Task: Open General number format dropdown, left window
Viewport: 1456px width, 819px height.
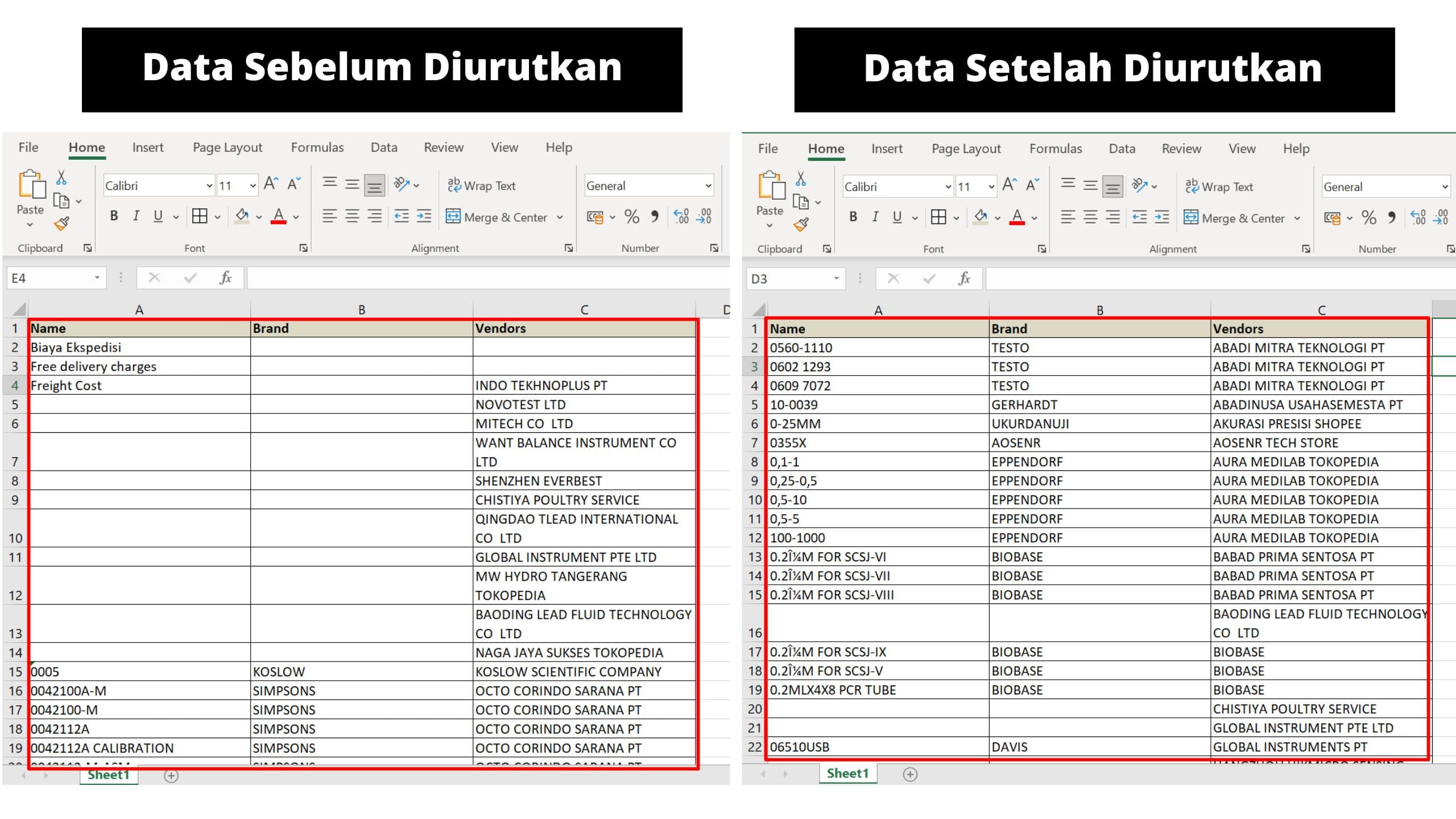Action: coord(708,186)
